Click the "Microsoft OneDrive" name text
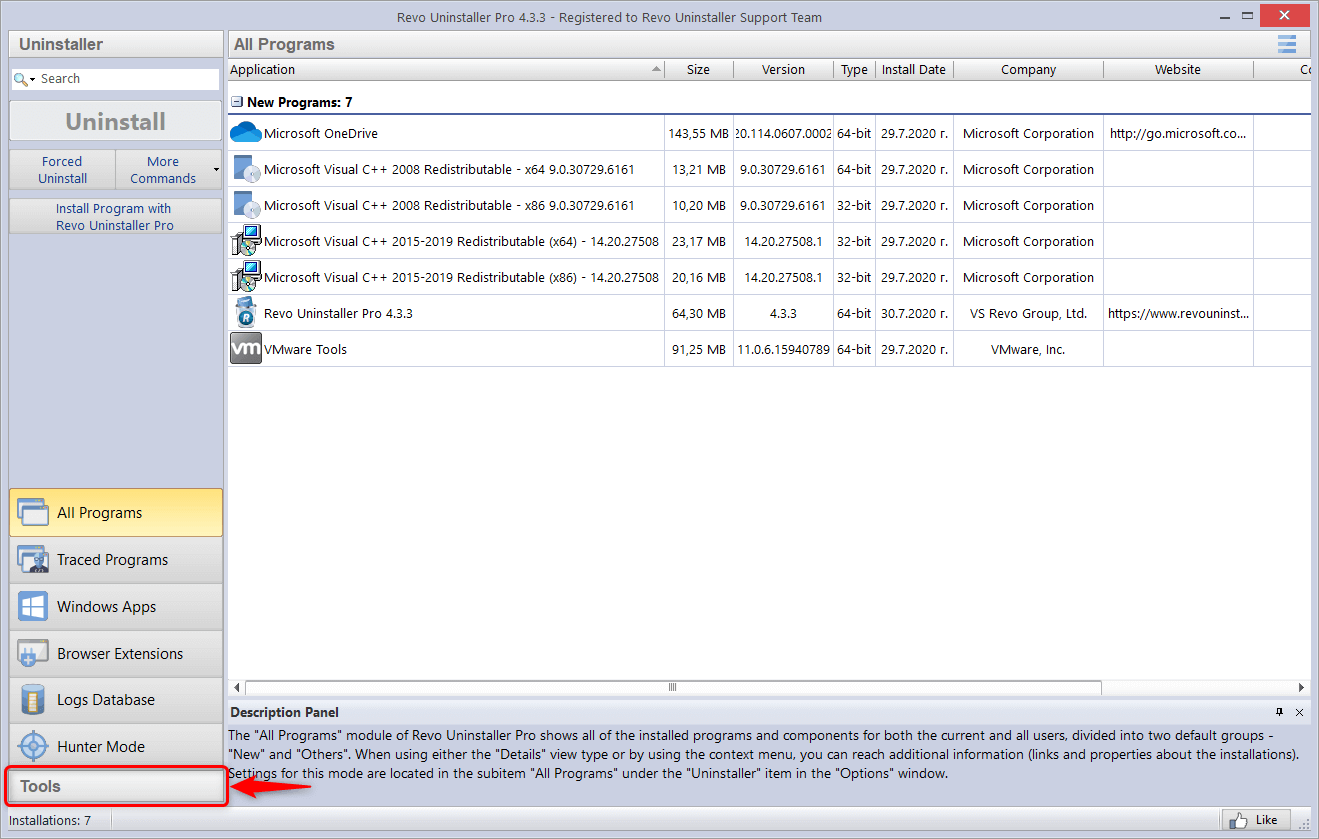Screen dimensions: 1319x839 (x=321, y=133)
